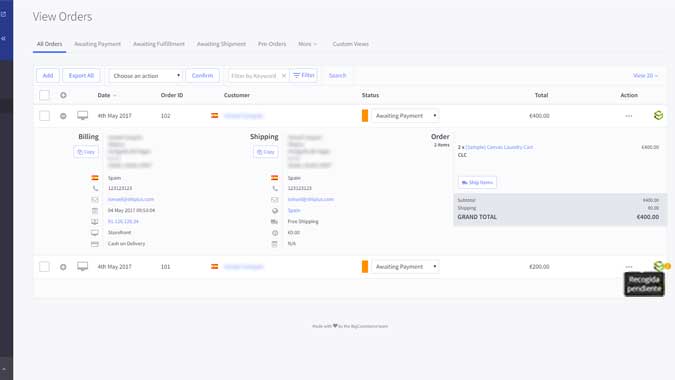
Task: Copy the billing address
Action: [86, 152]
